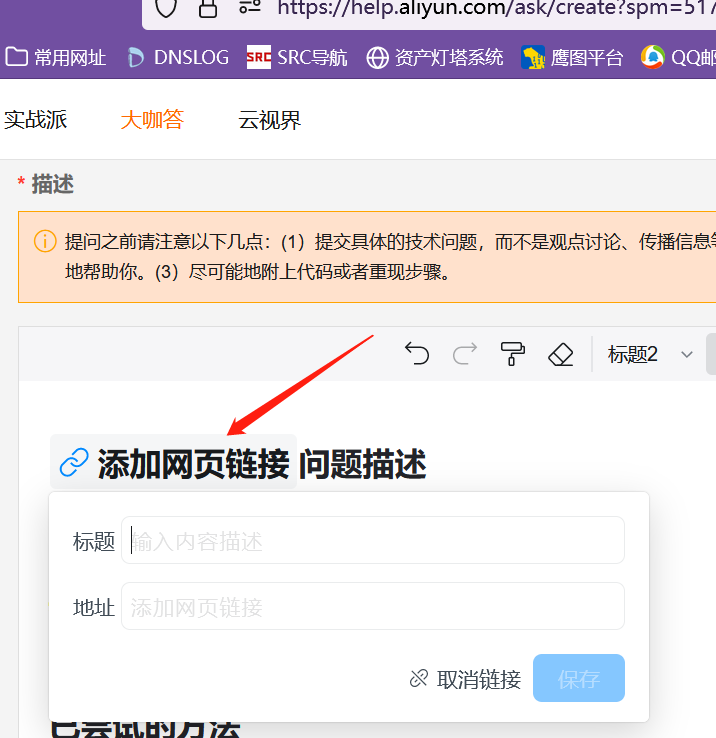Click 取消链接 to remove the link
Screen dimensions: 716x738
coord(466,680)
